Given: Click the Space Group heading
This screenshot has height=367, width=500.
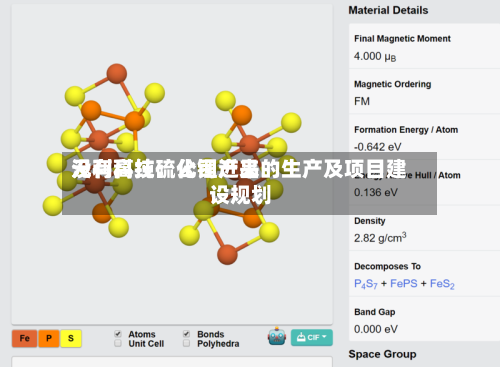Looking at the screenshot, I should click(382, 354).
